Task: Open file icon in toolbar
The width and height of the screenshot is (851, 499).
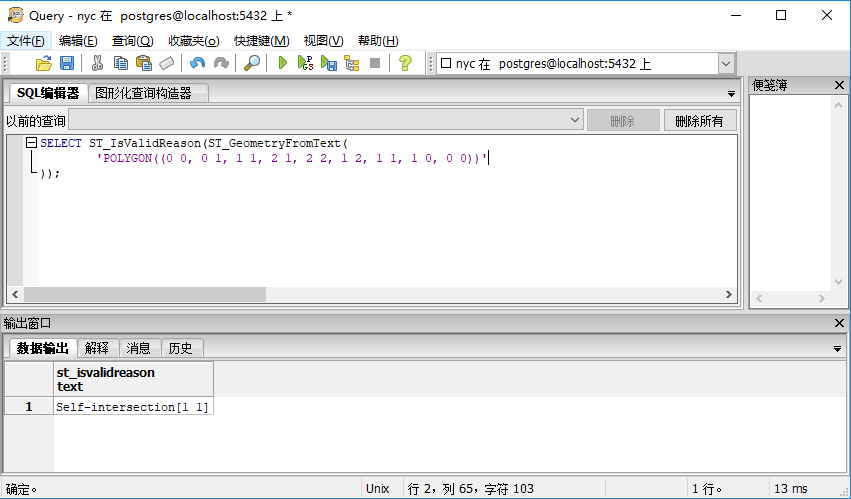Action: (x=43, y=64)
